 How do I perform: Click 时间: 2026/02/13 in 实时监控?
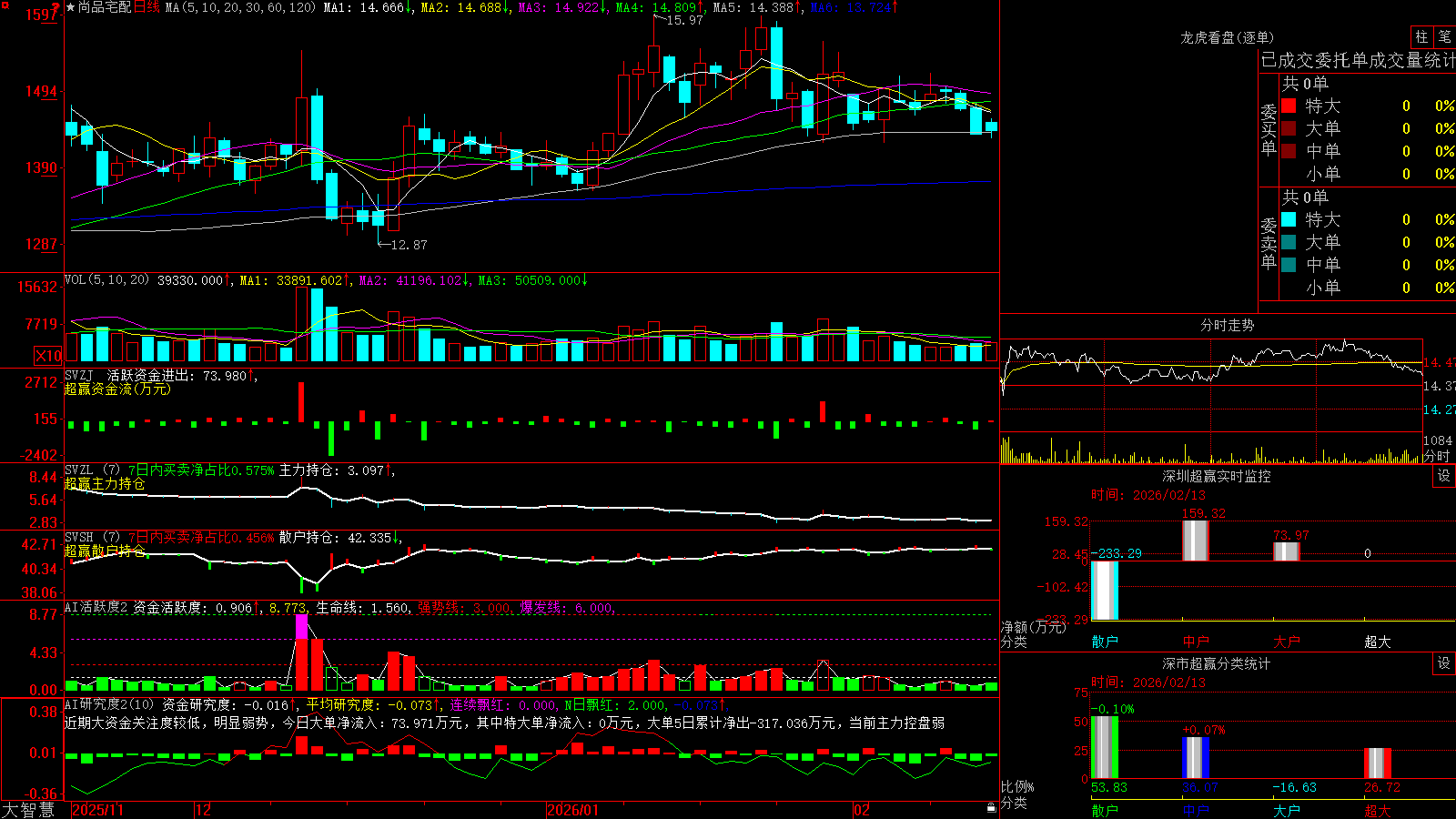[1148, 495]
